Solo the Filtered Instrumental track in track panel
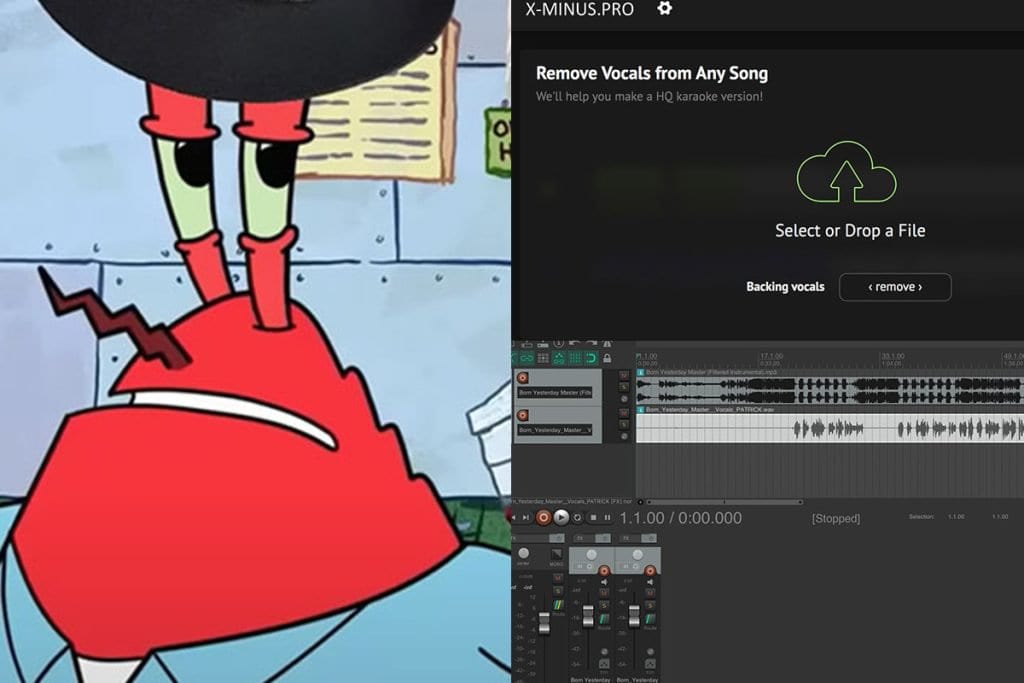This screenshot has width=1024, height=683. (624, 387)
